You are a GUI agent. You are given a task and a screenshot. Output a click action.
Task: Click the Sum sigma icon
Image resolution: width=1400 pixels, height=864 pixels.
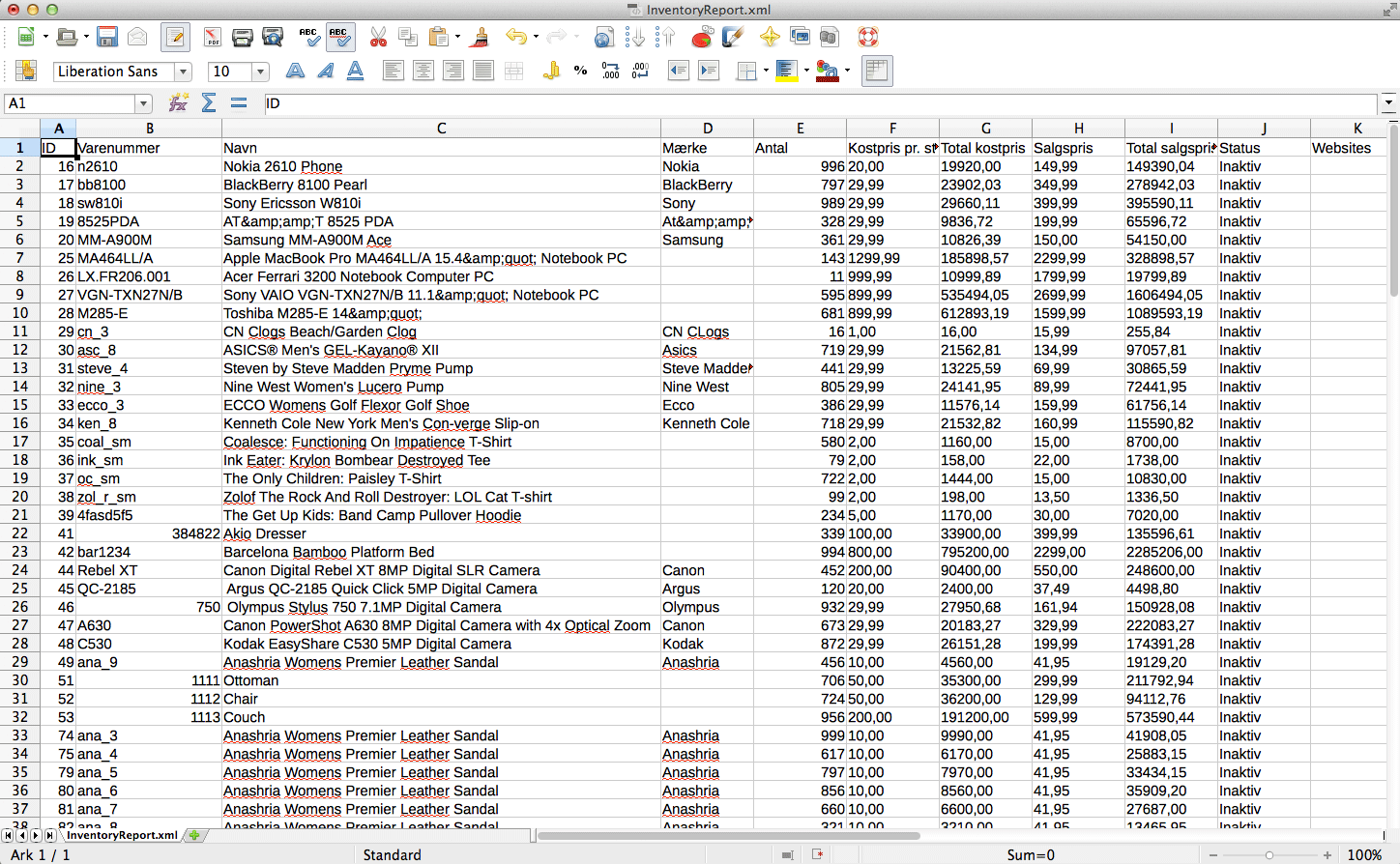(x=209, y=103)
